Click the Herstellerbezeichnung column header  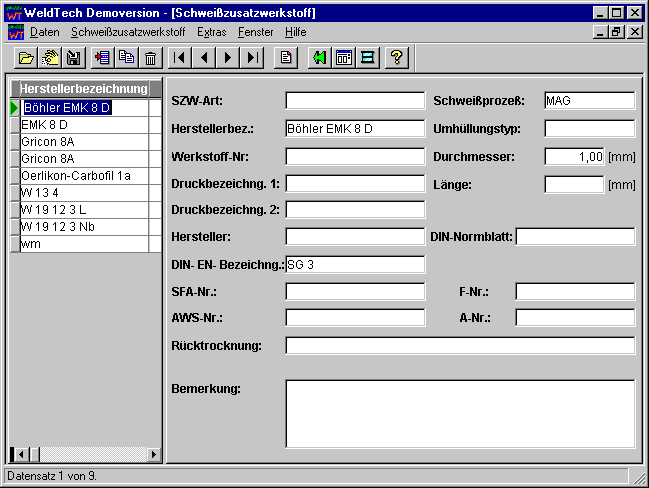tap(83, 89)
